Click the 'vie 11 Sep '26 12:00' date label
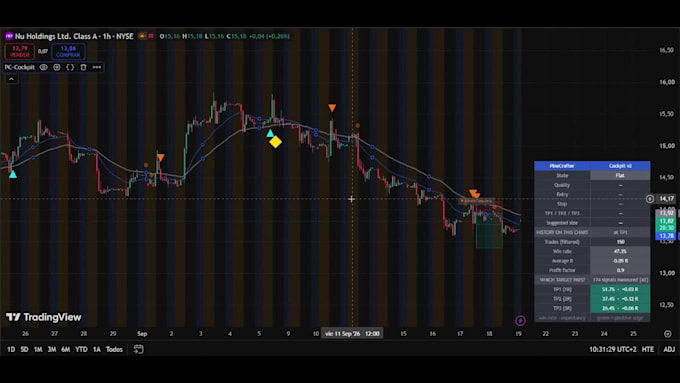This screenshot has height=383, width=680. pyautogui.click(x=352, y=334)
